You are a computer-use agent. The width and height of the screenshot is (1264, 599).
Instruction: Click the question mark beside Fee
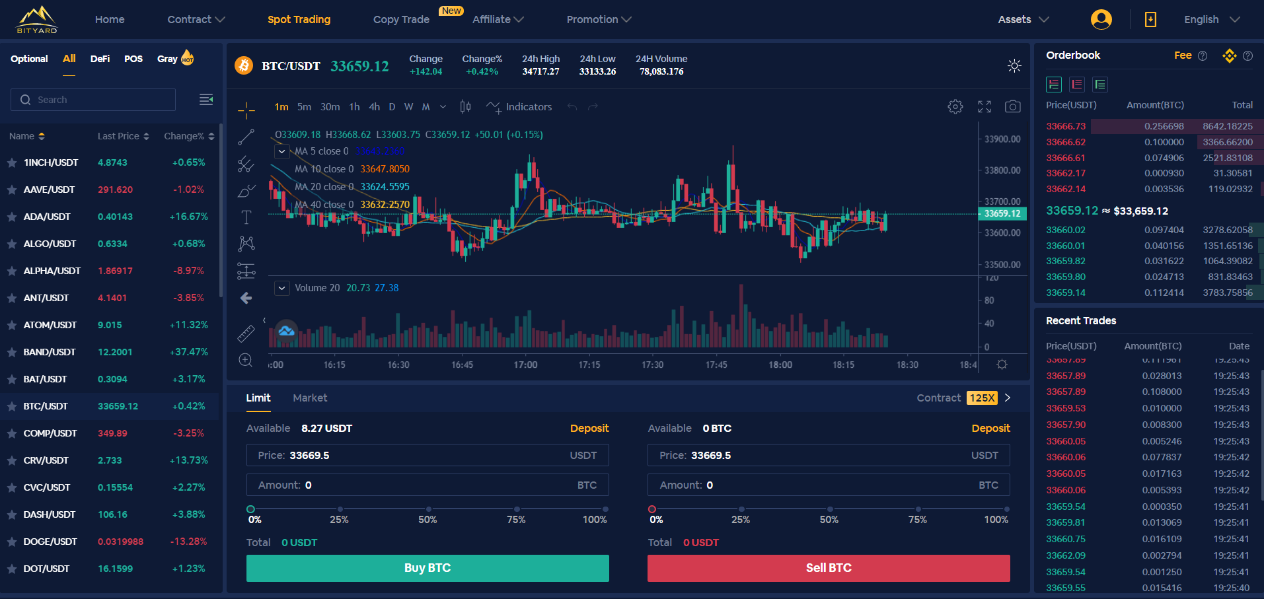pos(1202,56)
